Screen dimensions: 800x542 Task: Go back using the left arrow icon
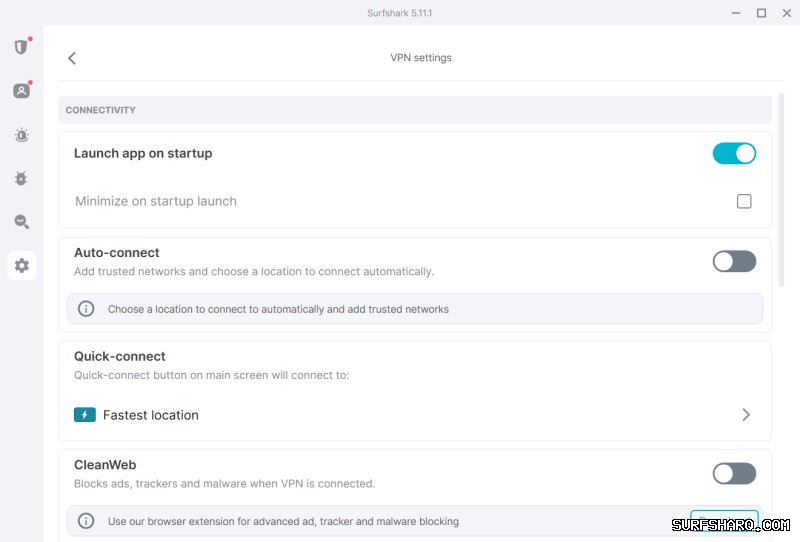72,58
